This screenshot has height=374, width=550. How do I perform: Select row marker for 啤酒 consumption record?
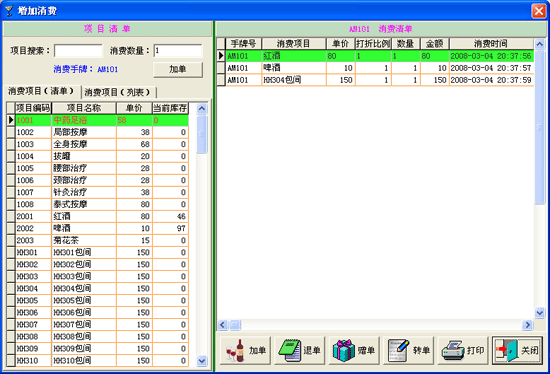click(221, 68)
